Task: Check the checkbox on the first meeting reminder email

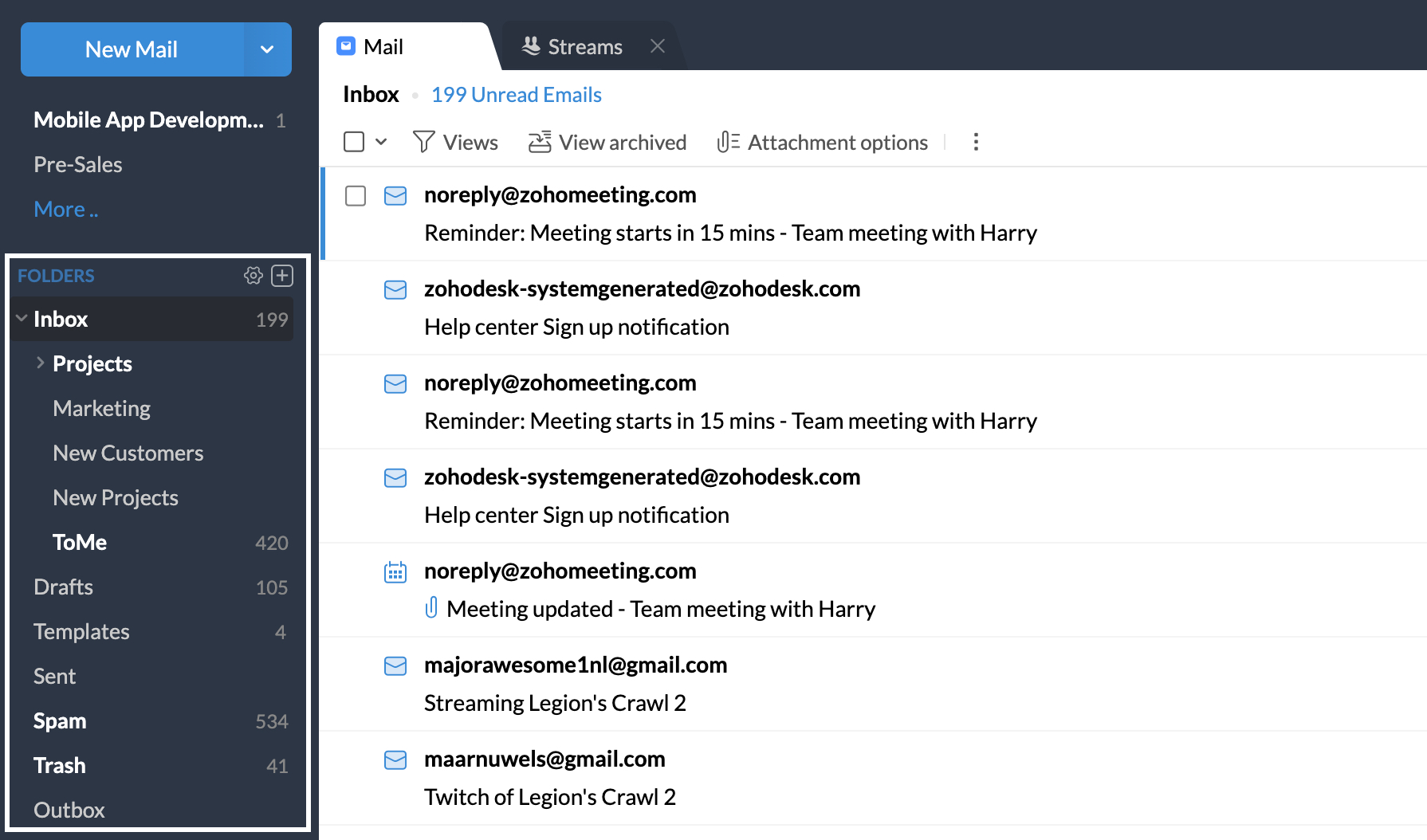Action: (x=356, y=195)
